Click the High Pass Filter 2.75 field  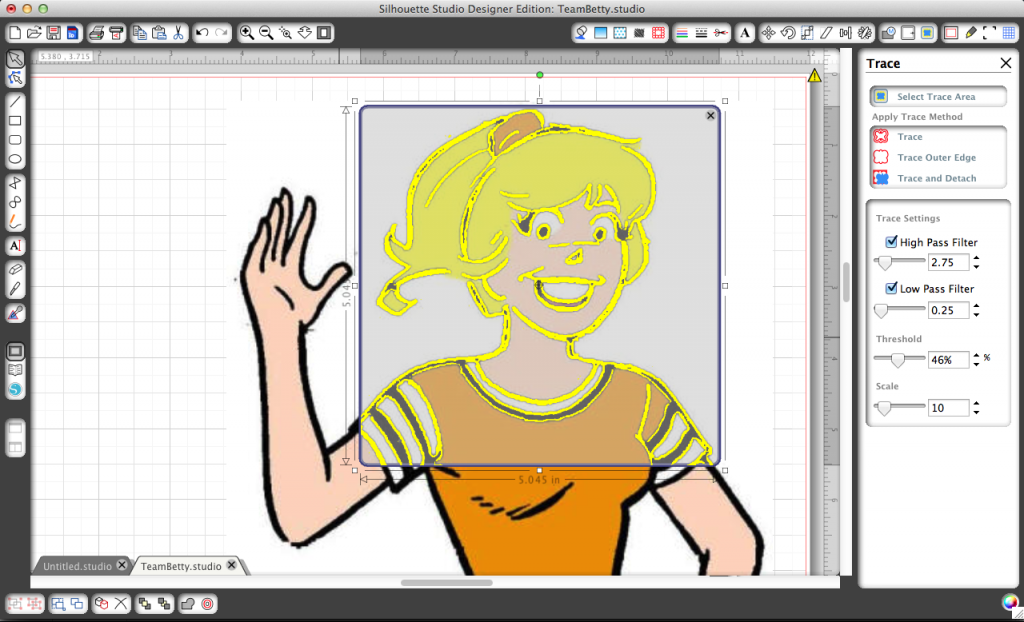click(948, 262)
